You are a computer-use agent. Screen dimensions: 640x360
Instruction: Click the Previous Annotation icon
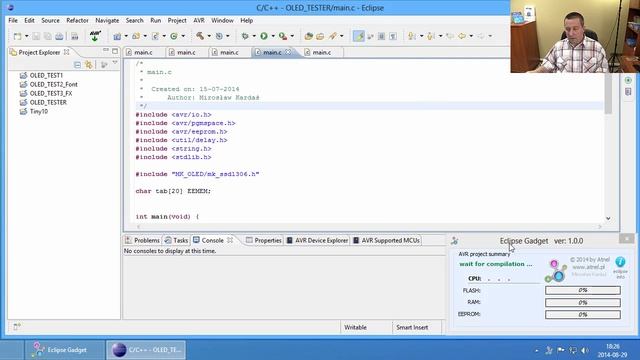pos(431,36)
